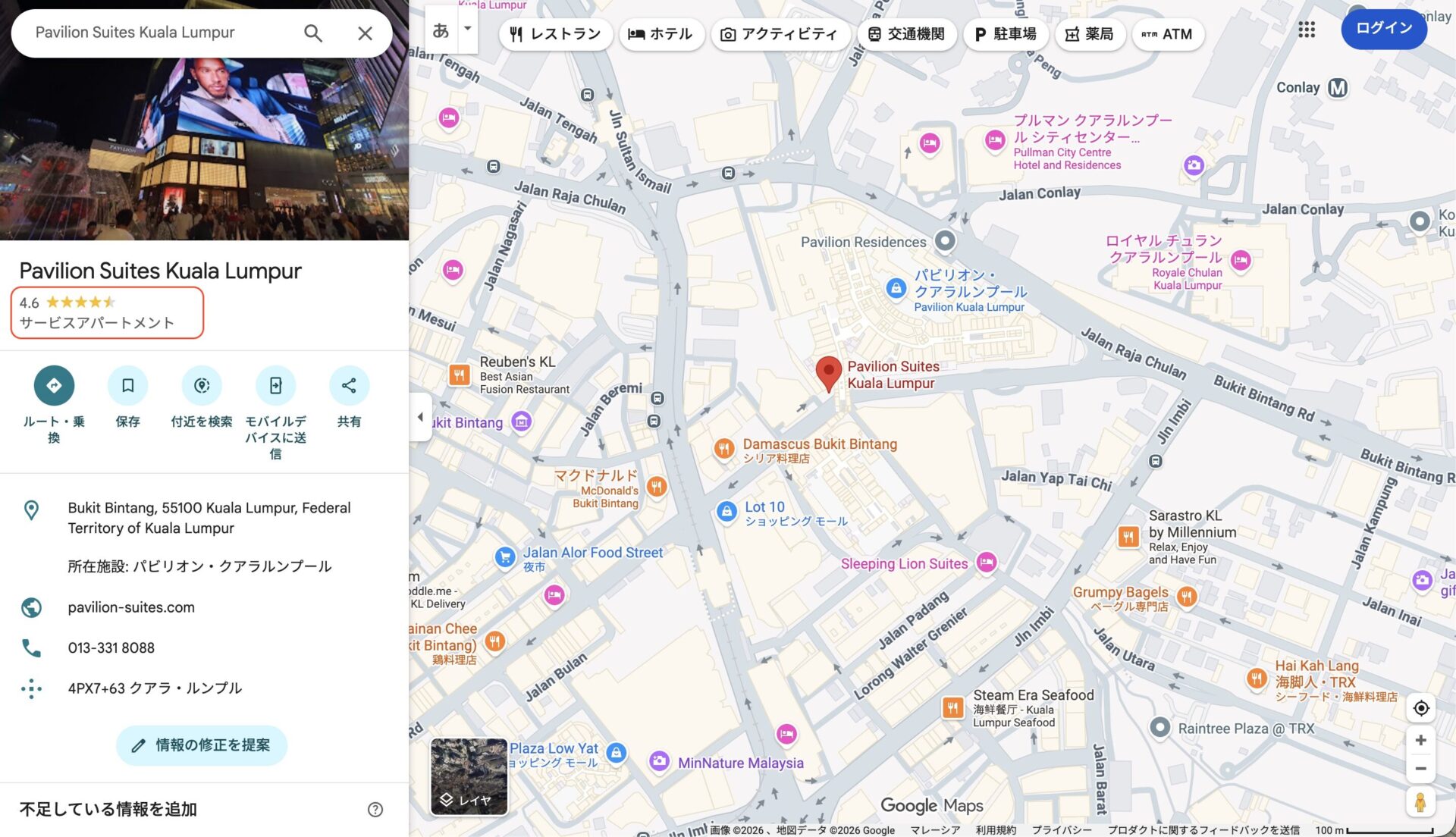Image resolution: width=1456 pixels, height=837 pixels.
Task: Click the ログイン button
Action: 1383,28
